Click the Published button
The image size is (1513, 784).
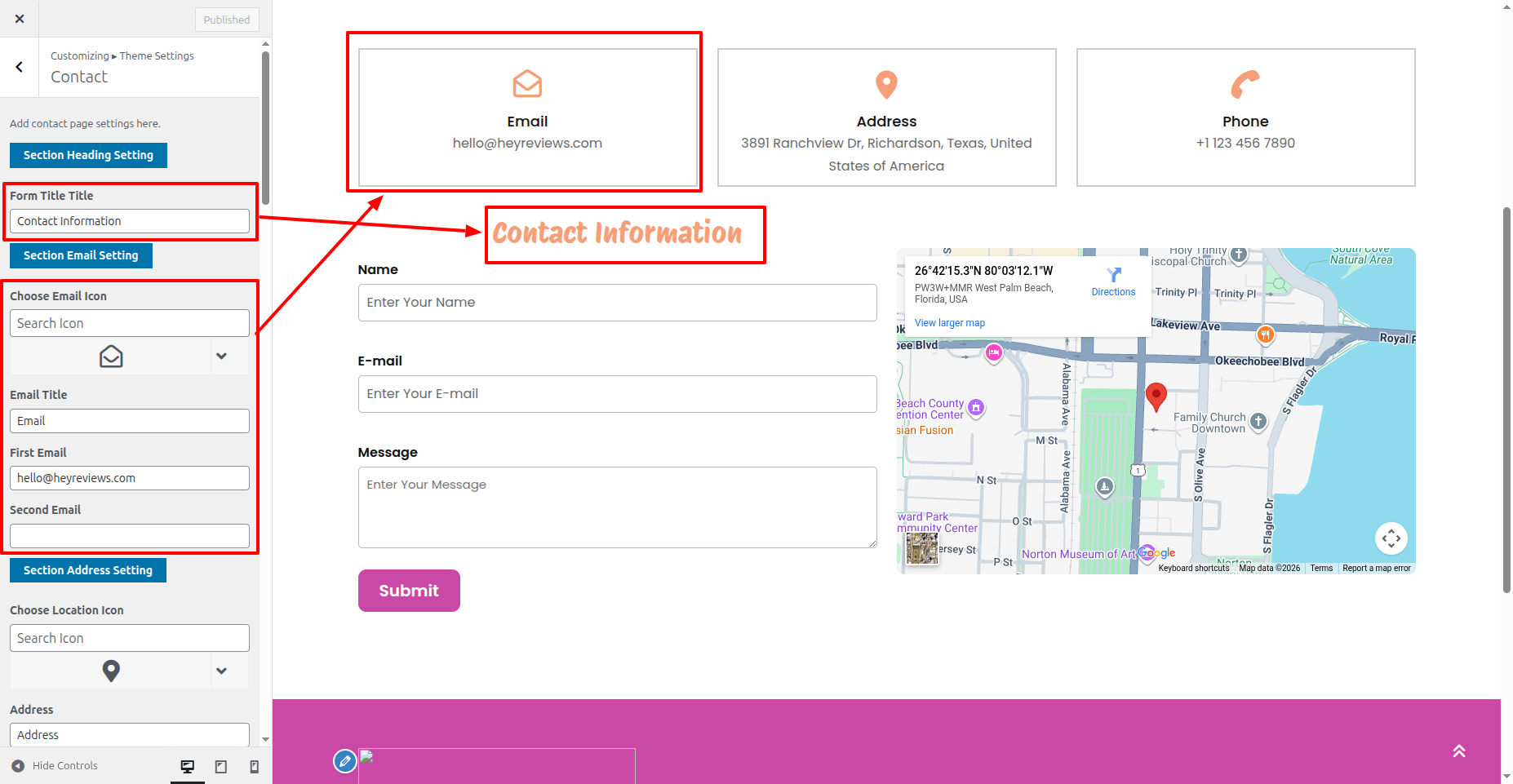tap(227, 20)
